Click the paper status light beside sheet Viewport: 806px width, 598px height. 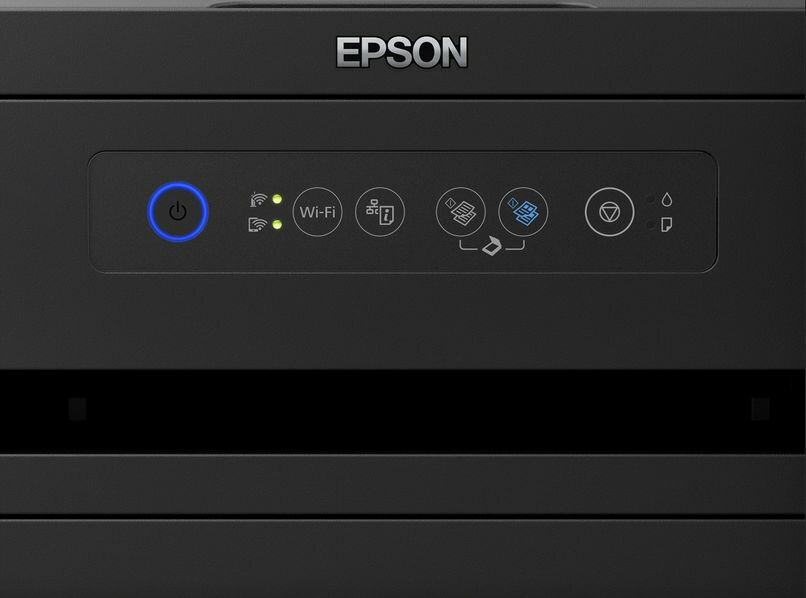coord(650,225)
